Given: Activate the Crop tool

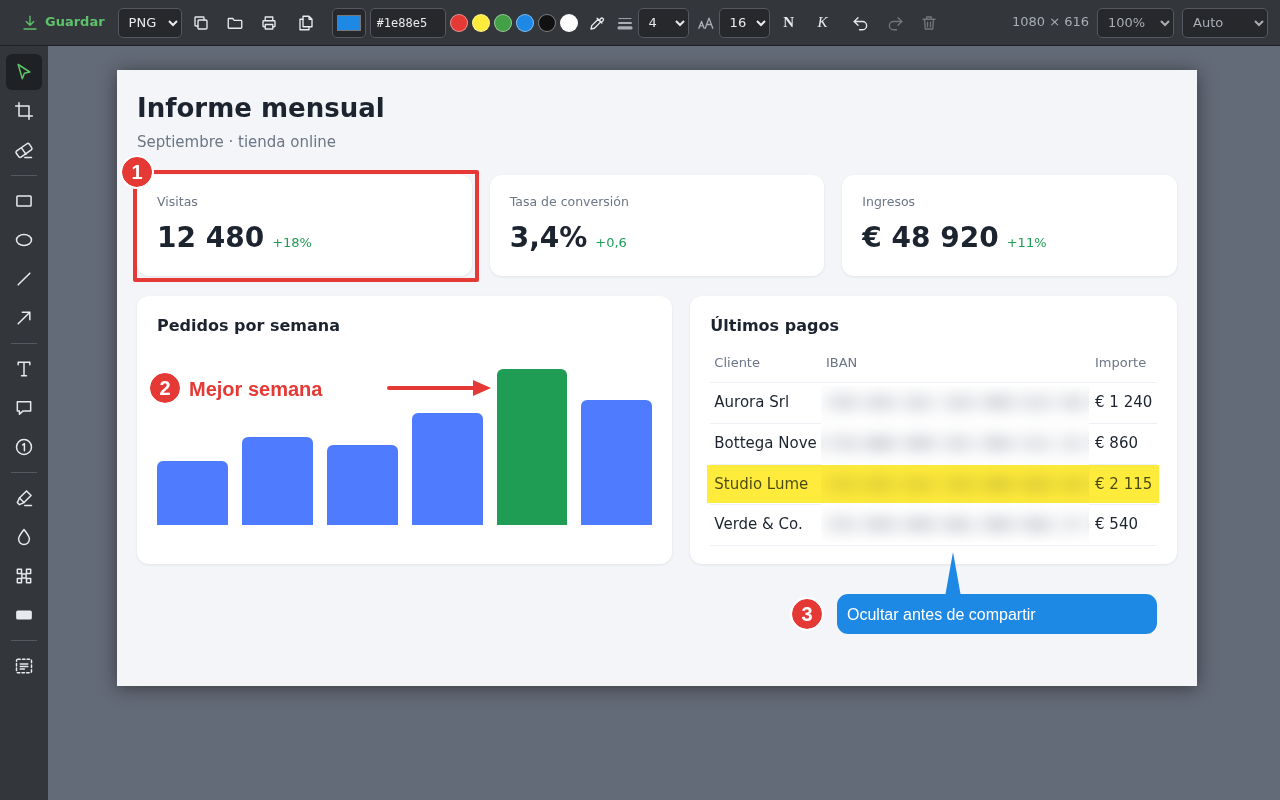Looking at the screenshot, I should coord(24,111).
